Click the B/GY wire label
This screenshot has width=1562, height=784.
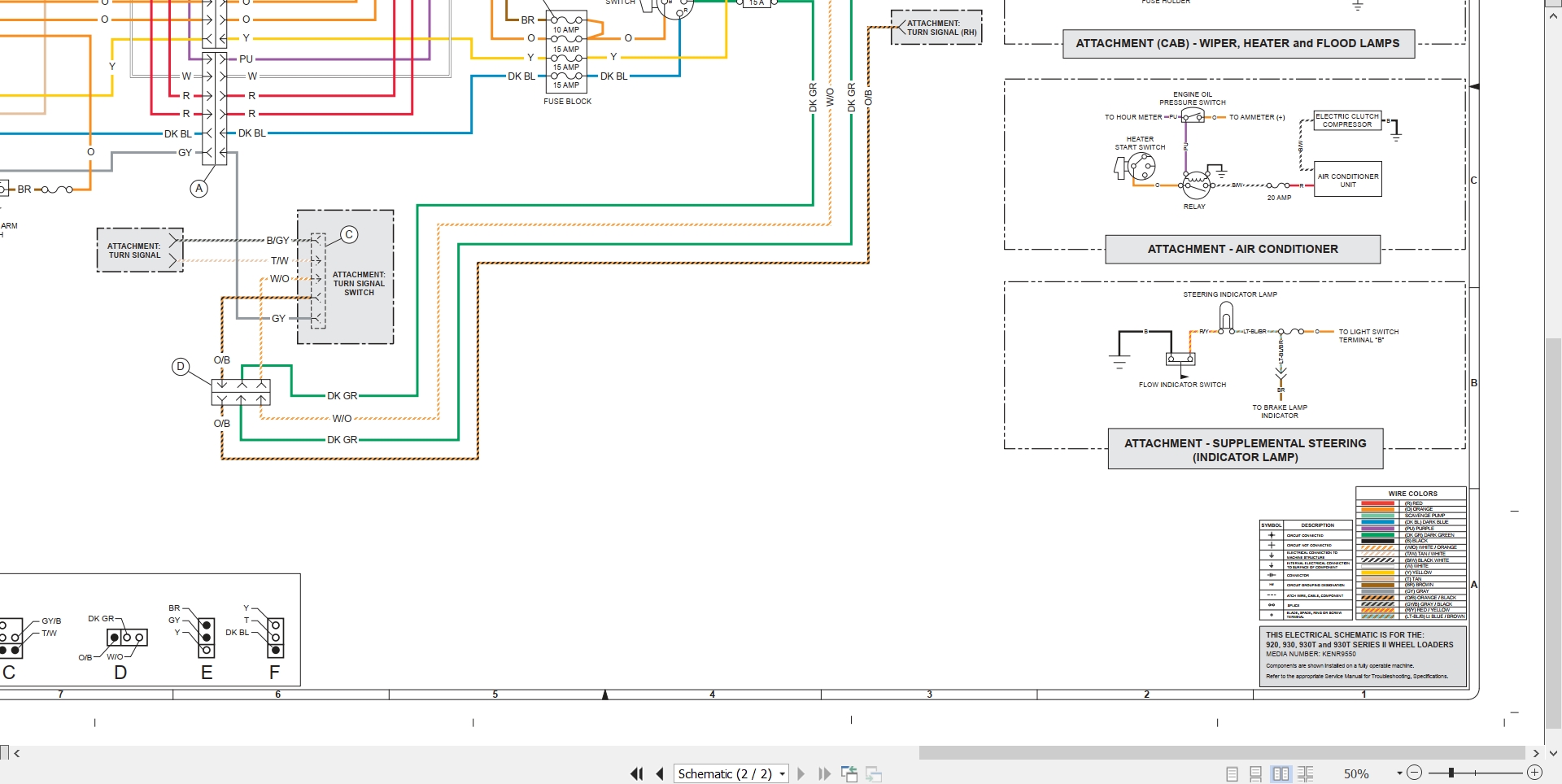pos(277,241)
